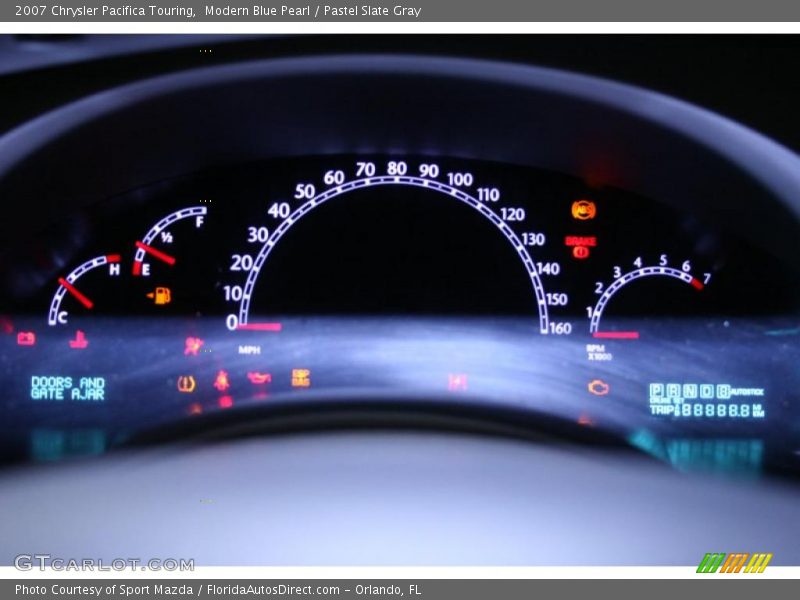
Task: Click the 20 mark on the speedometer
Action: coord(241,263)
